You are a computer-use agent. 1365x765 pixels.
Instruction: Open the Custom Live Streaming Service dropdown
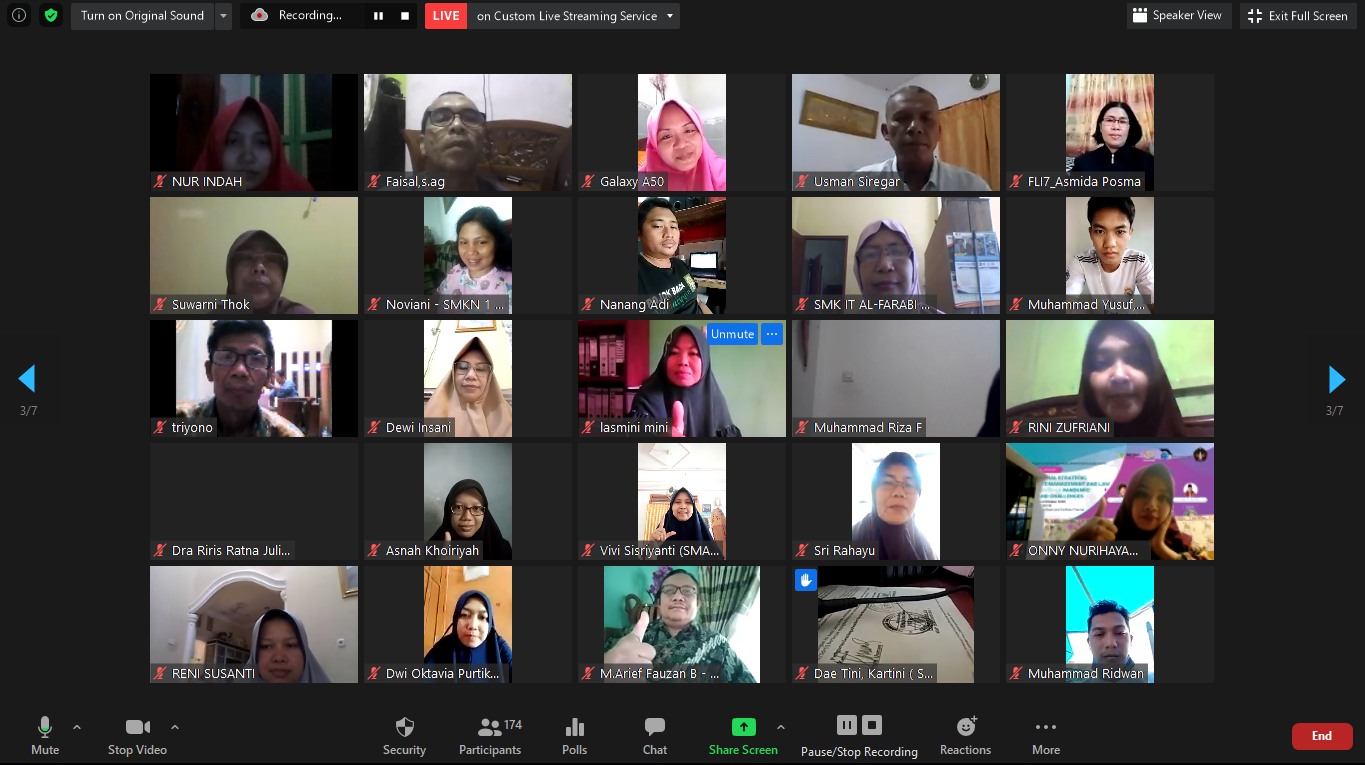(x=670, y=16)
